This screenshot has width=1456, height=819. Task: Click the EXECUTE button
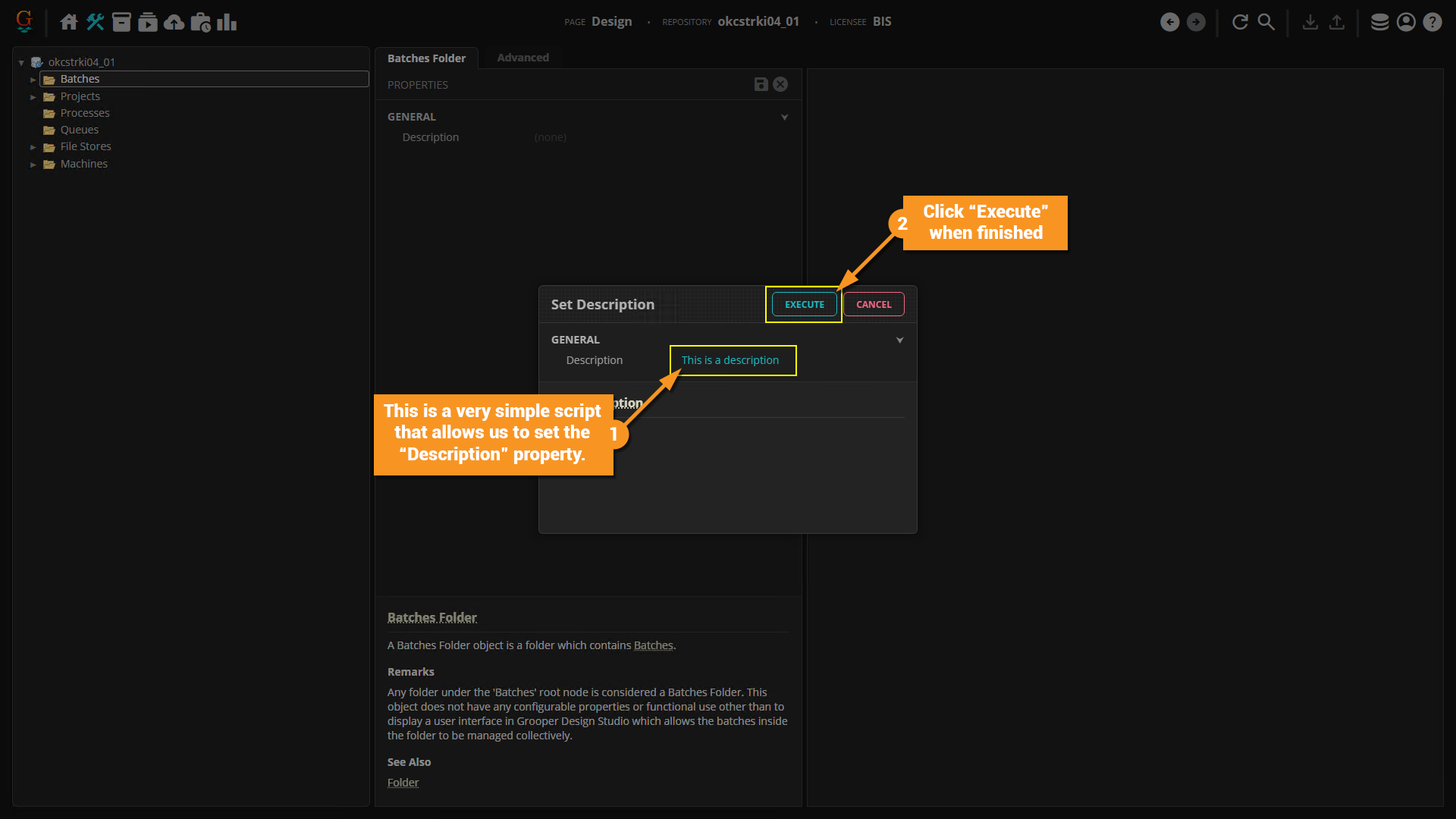[804, 304]
